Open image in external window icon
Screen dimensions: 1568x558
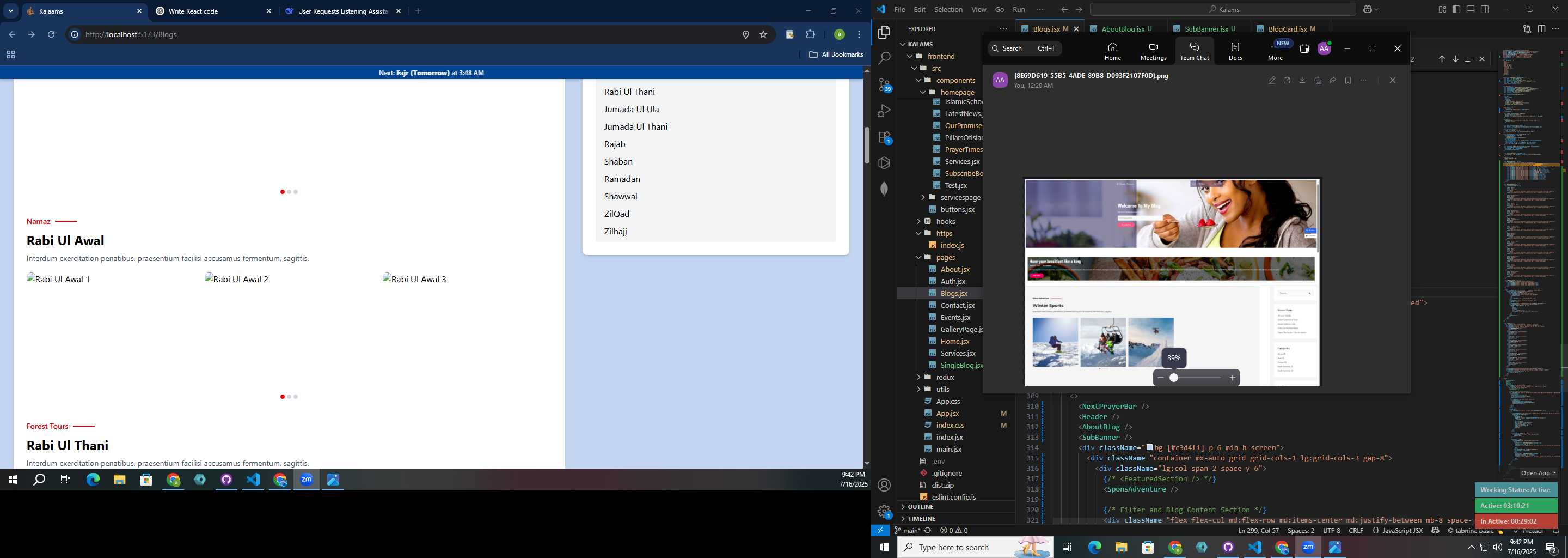point(1287,81)
